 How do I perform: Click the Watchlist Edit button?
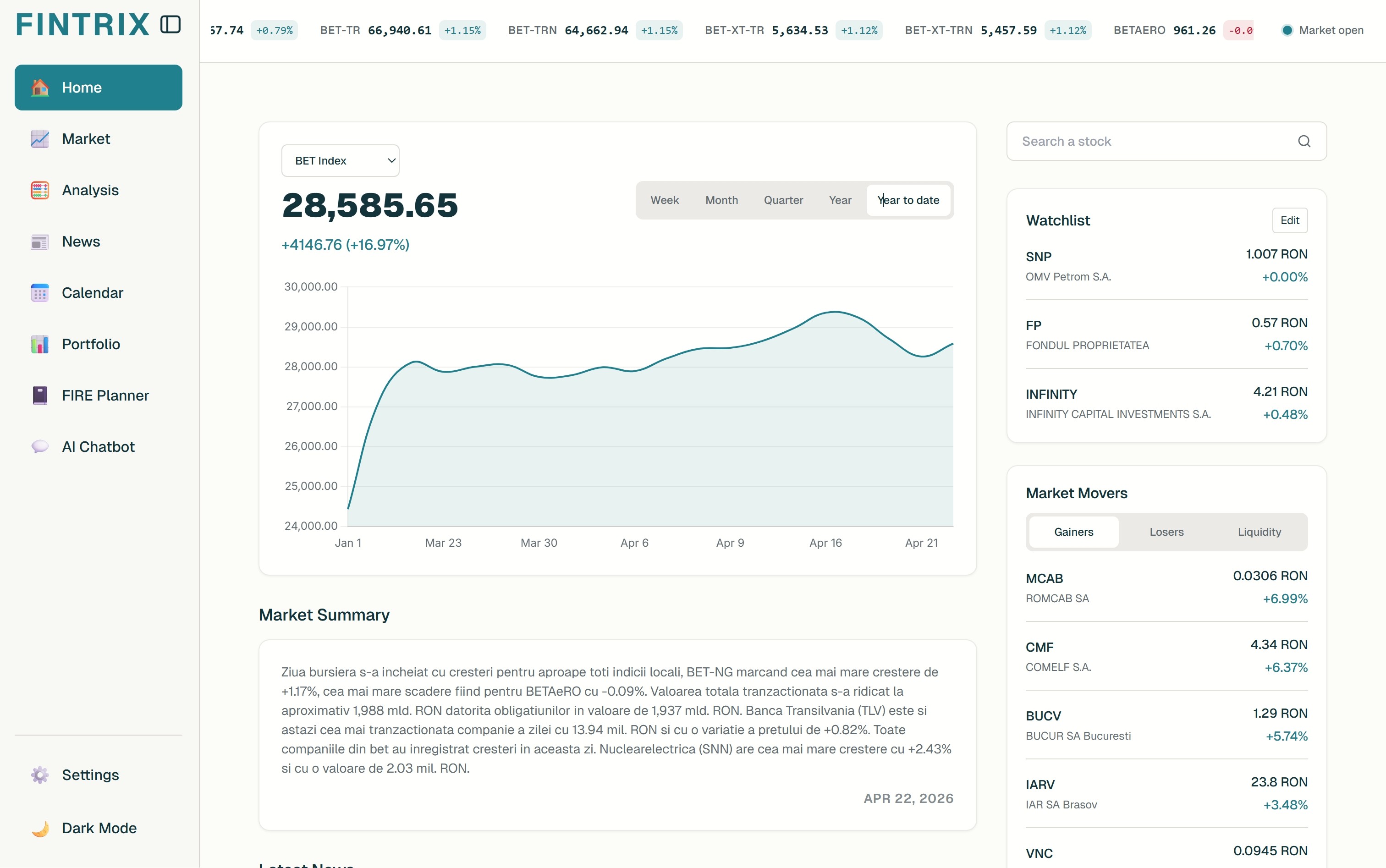click(x=1290, y=220)
